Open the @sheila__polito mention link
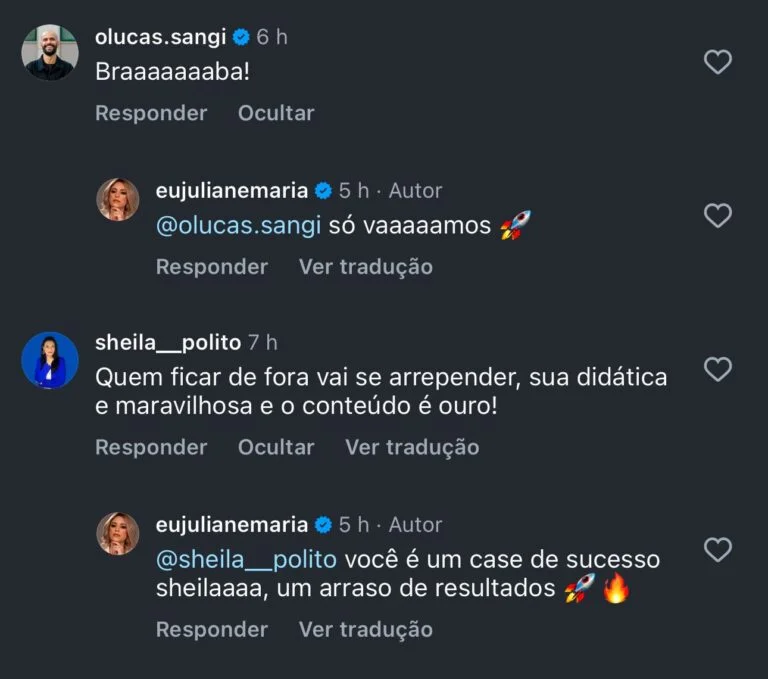The width and height of the screenshot is (768, 679). tap(246, 558)
